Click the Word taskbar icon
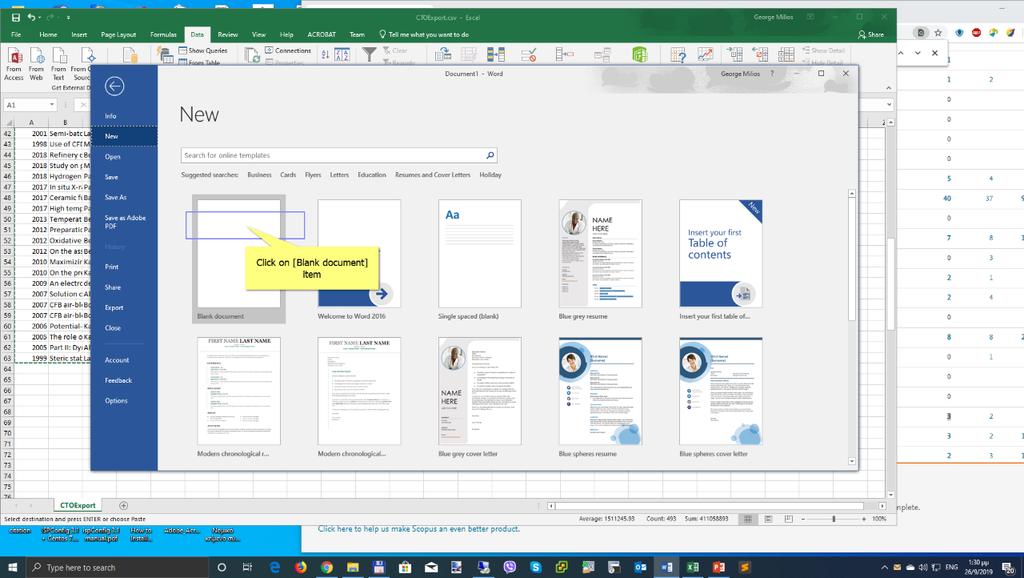The image size is (1024, 578). click(x=666, y=567)
